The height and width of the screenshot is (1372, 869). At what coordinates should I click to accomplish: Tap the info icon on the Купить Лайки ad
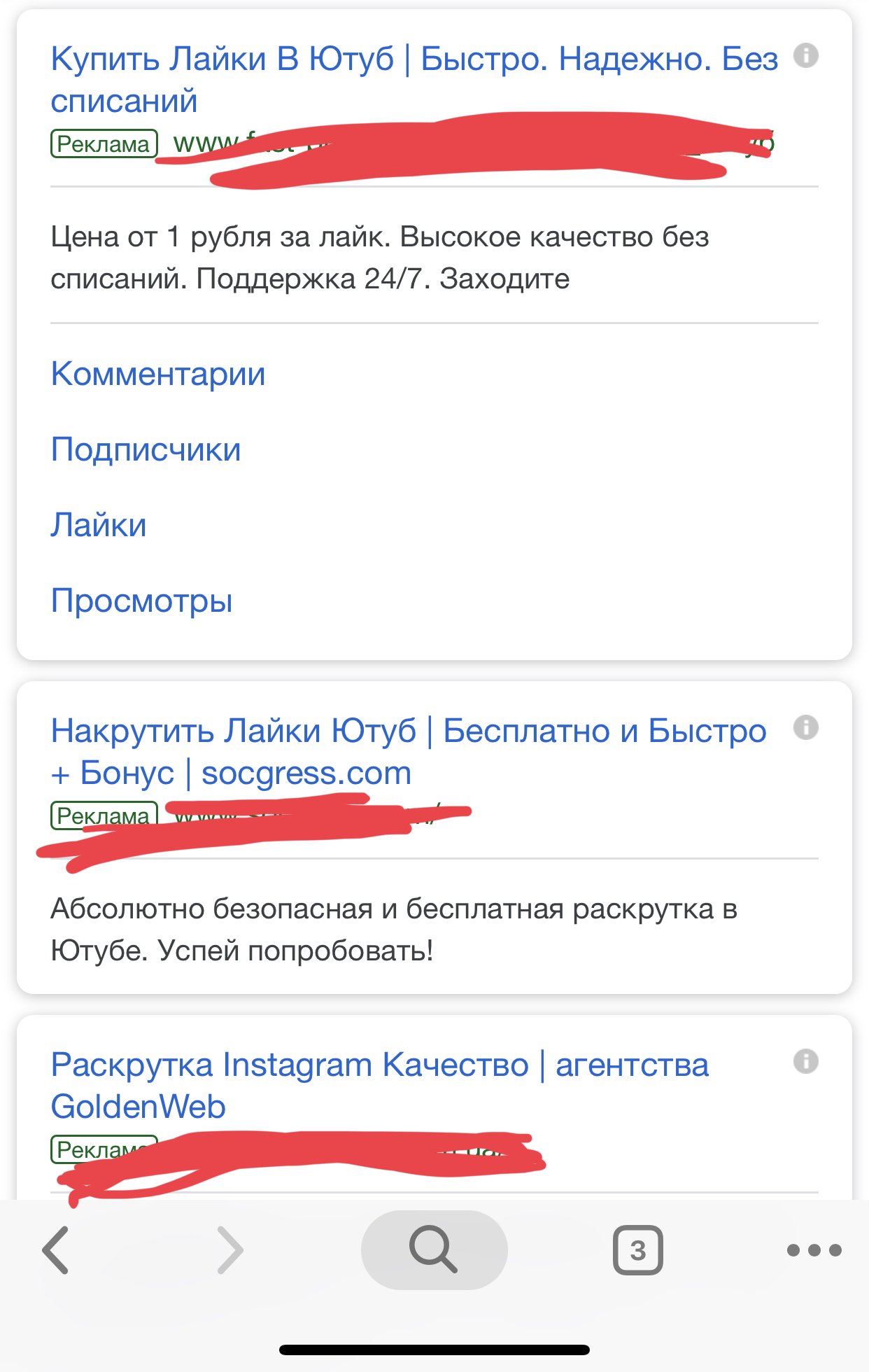coord(806,55)
